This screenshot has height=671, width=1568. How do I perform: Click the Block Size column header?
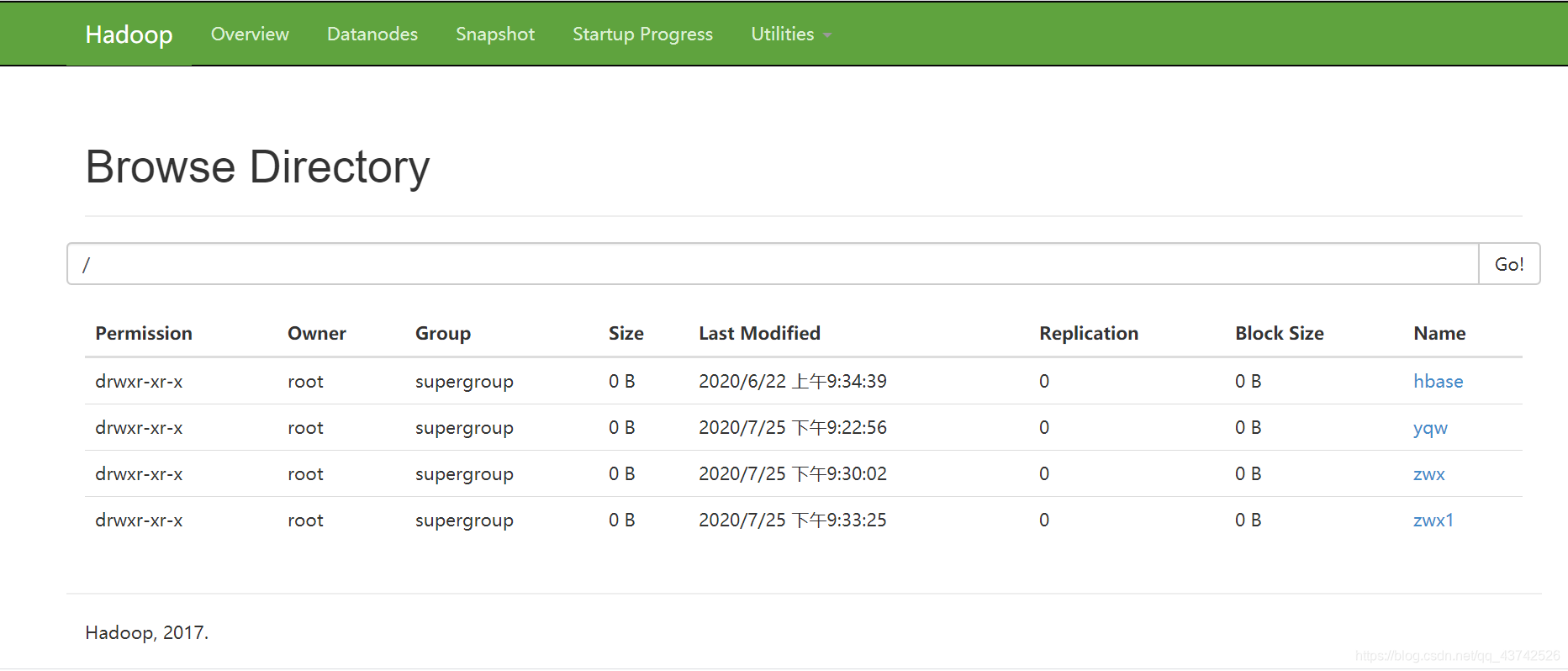pyautogui.click(x=1279, y=334)
